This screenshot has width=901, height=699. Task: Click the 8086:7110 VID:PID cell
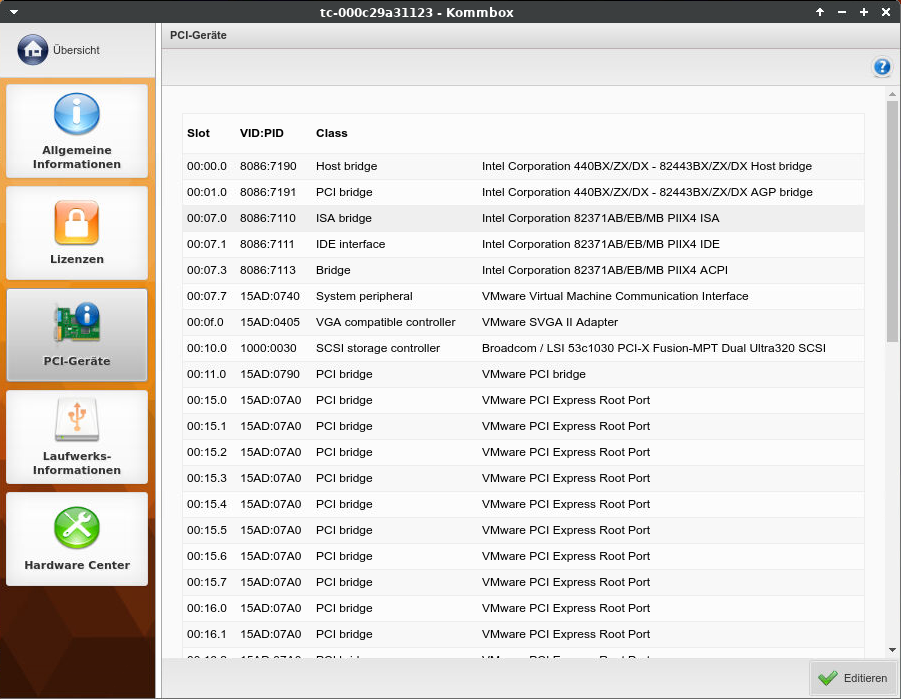268,218
